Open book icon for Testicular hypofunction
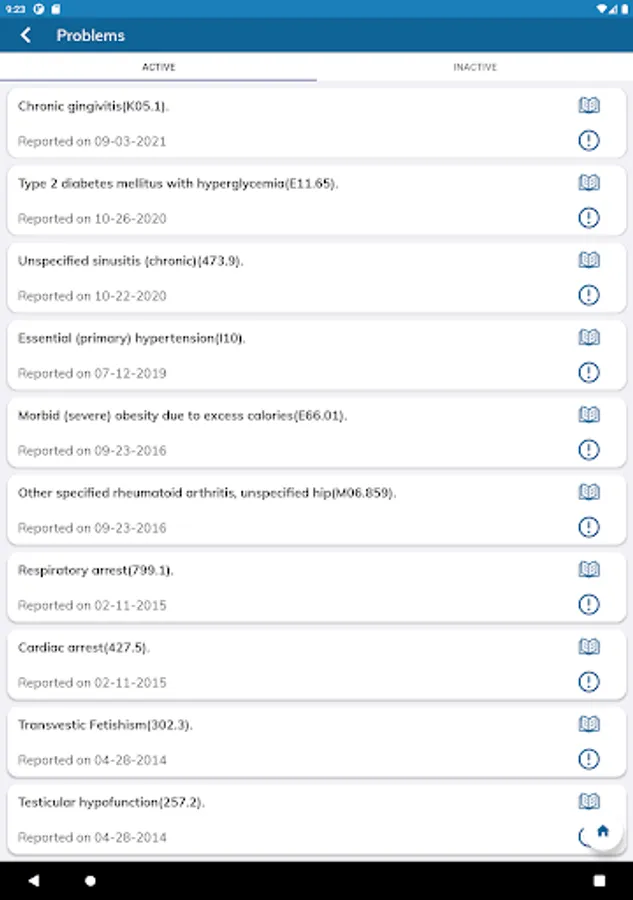 click(x=589, y=802)
